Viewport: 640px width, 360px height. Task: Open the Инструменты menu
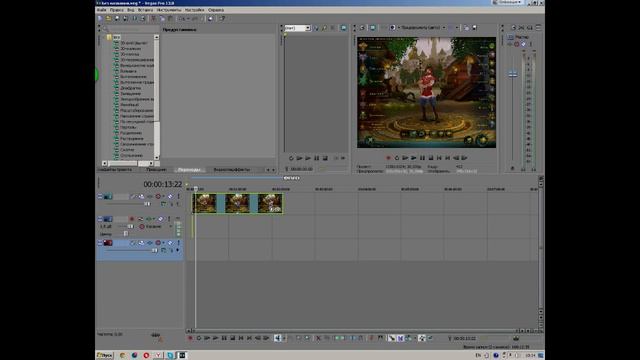[169, 10]
